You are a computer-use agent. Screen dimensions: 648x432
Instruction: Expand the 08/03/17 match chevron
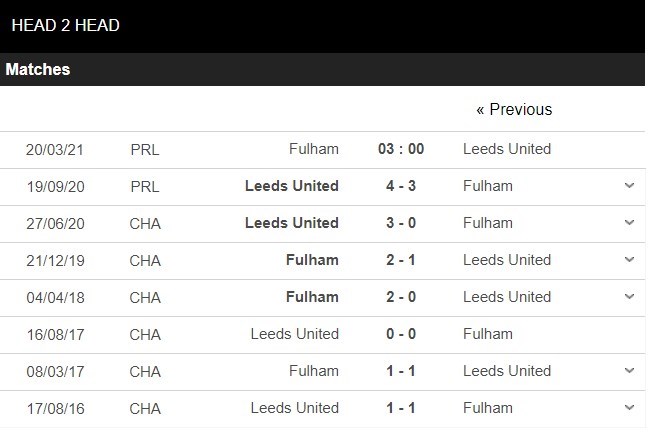pyautogui.click(x=629, y=371)
